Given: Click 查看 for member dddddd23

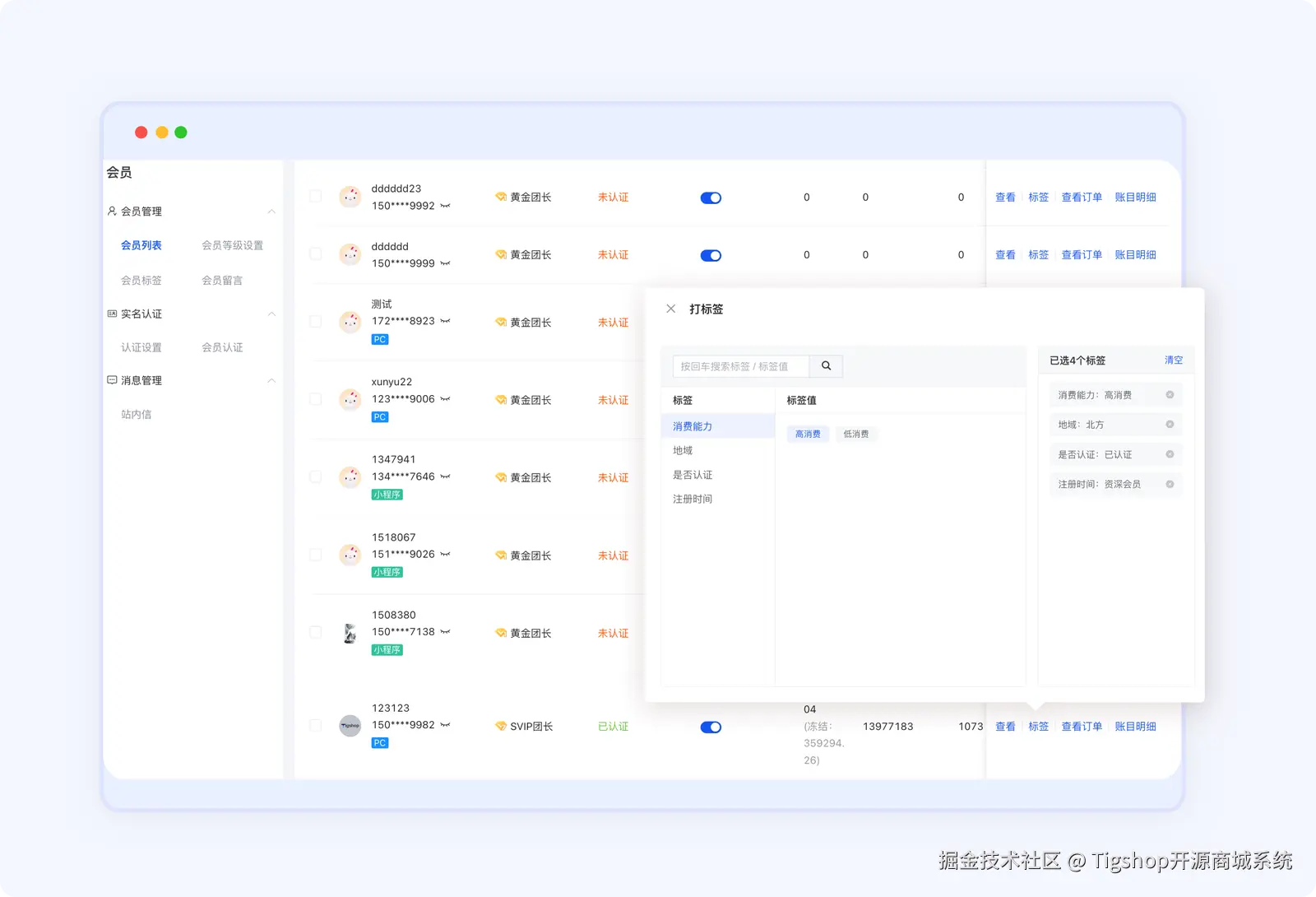Looking at the screenshot, I should (x=1005, y=198).
